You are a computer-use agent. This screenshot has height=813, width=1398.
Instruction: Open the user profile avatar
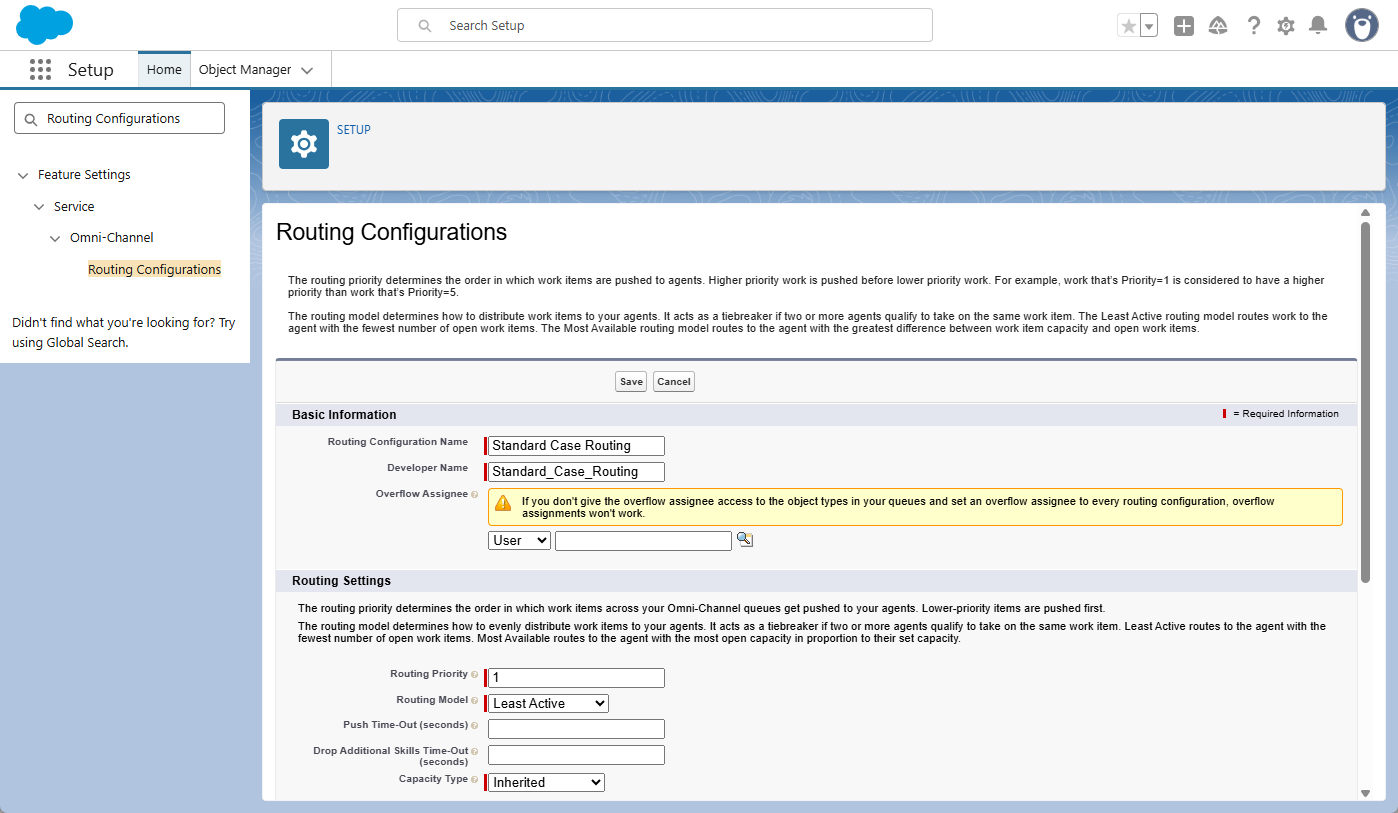coord(1361,26)
